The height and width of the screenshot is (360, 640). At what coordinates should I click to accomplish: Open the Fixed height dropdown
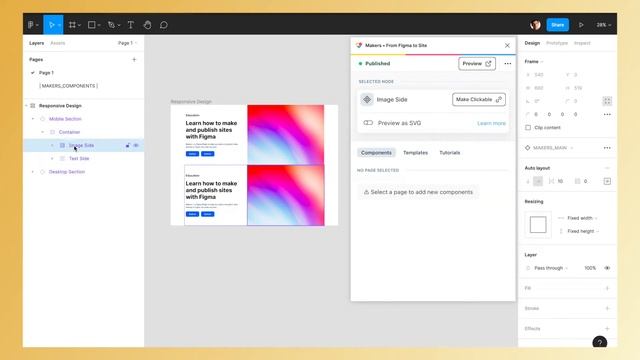coord(583,231)
